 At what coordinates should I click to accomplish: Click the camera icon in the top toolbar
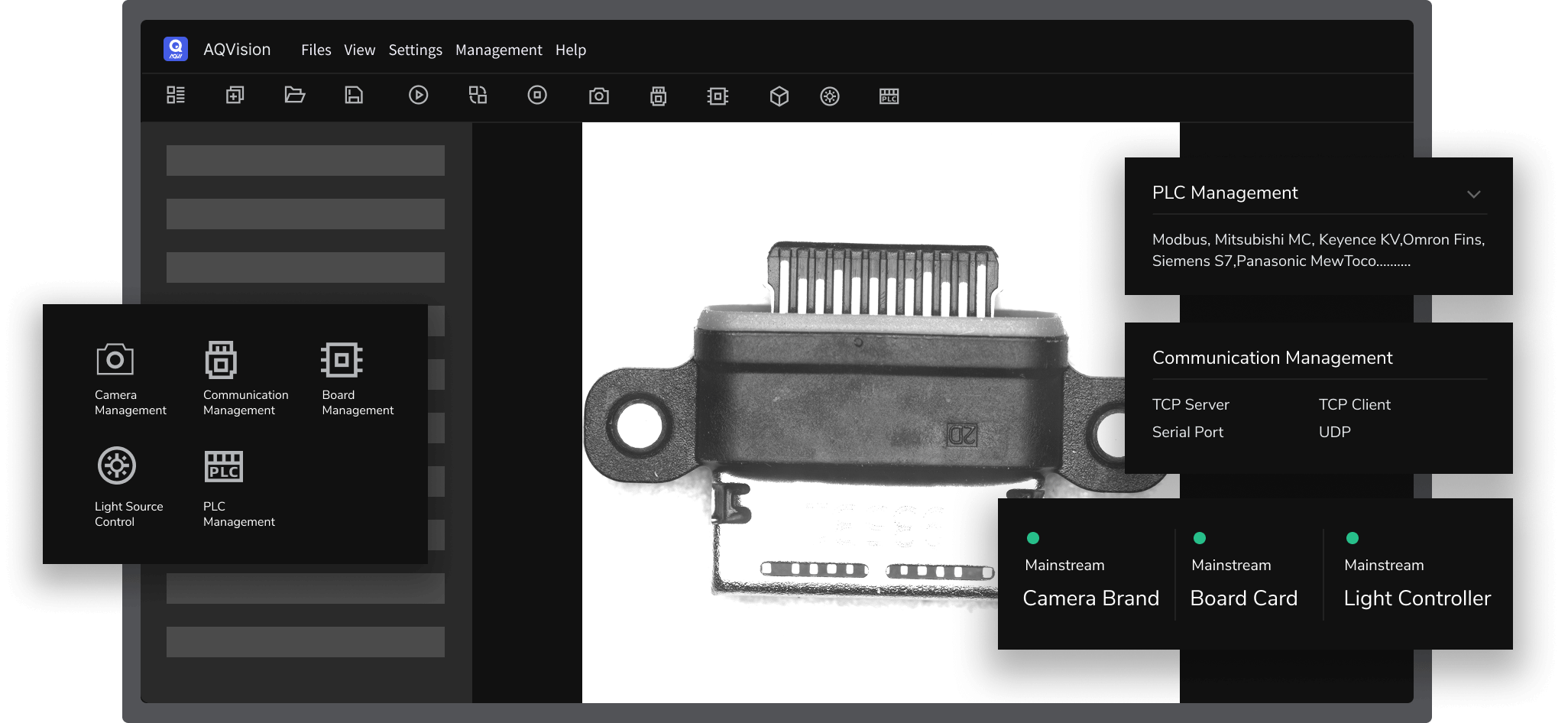pos(598,96)
